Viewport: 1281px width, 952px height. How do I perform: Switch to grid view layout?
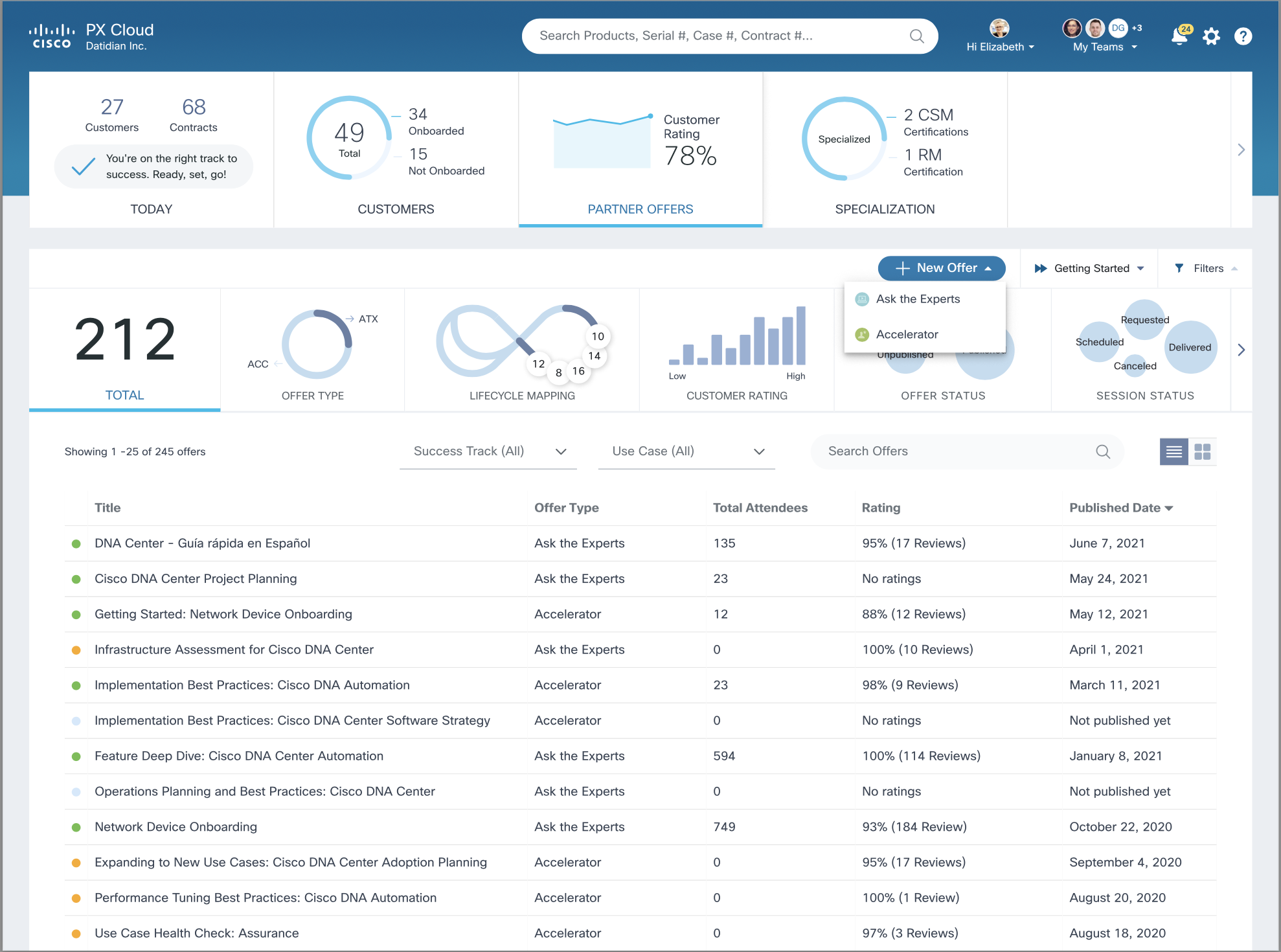(x=1203, y=451)
